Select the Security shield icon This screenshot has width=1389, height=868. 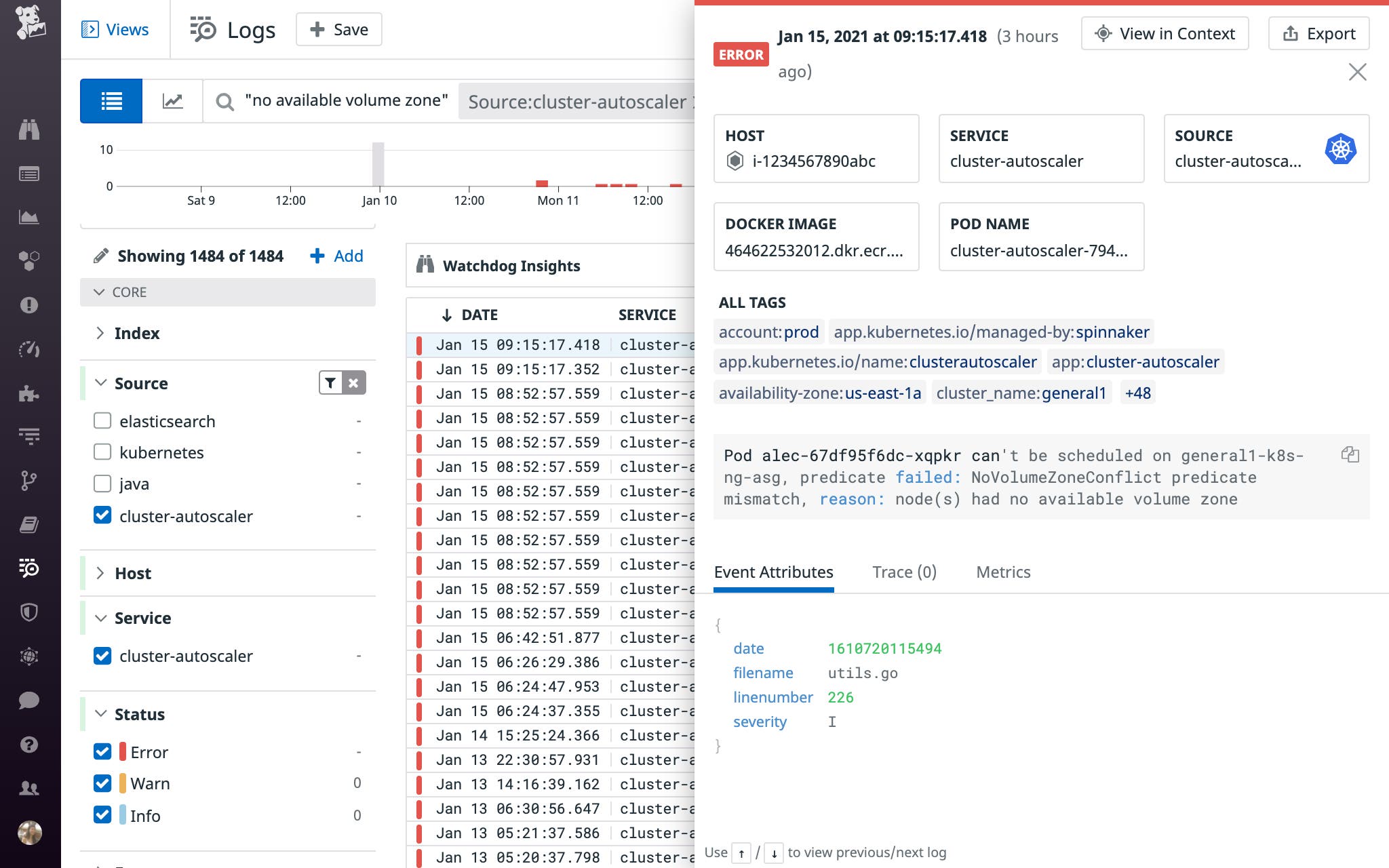[28, 612]
